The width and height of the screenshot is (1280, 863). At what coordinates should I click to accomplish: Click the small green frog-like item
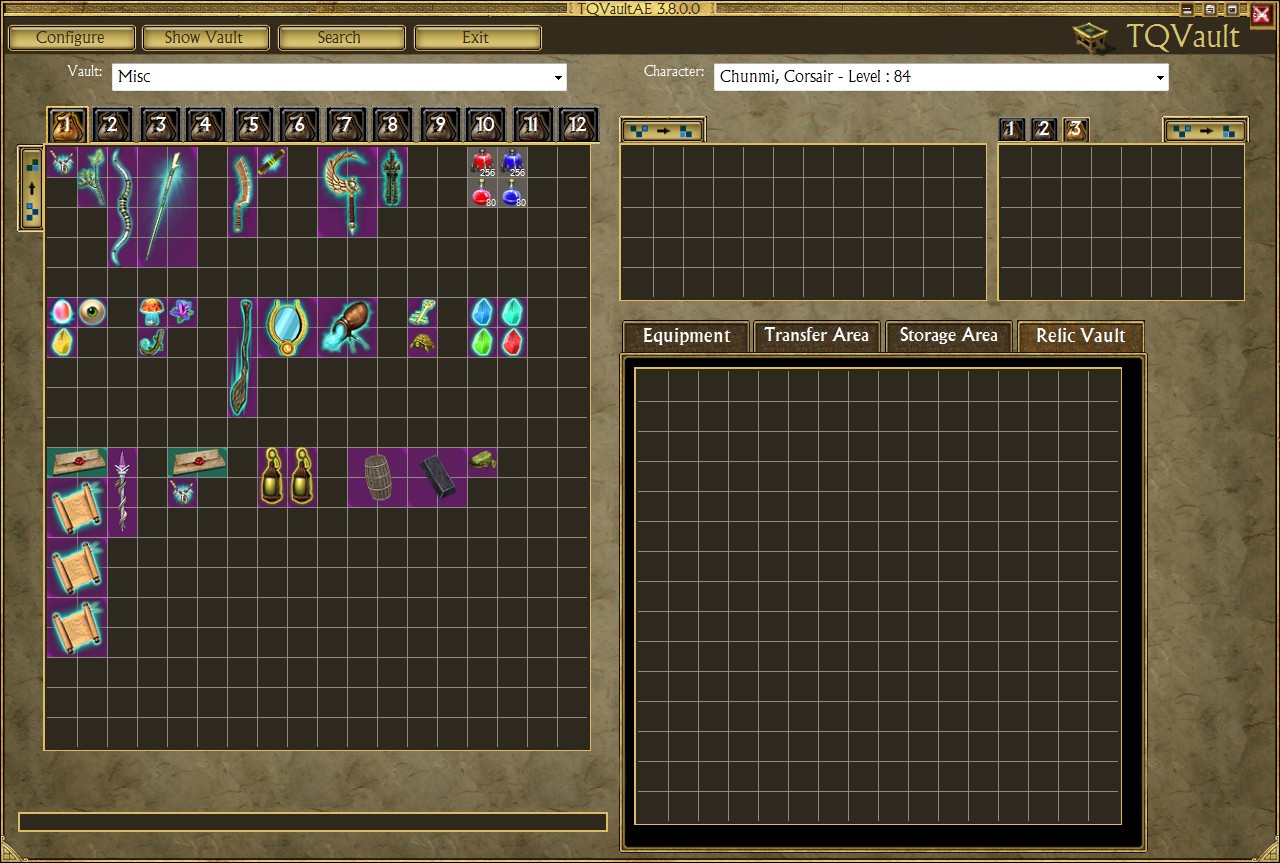coord(482,462)
